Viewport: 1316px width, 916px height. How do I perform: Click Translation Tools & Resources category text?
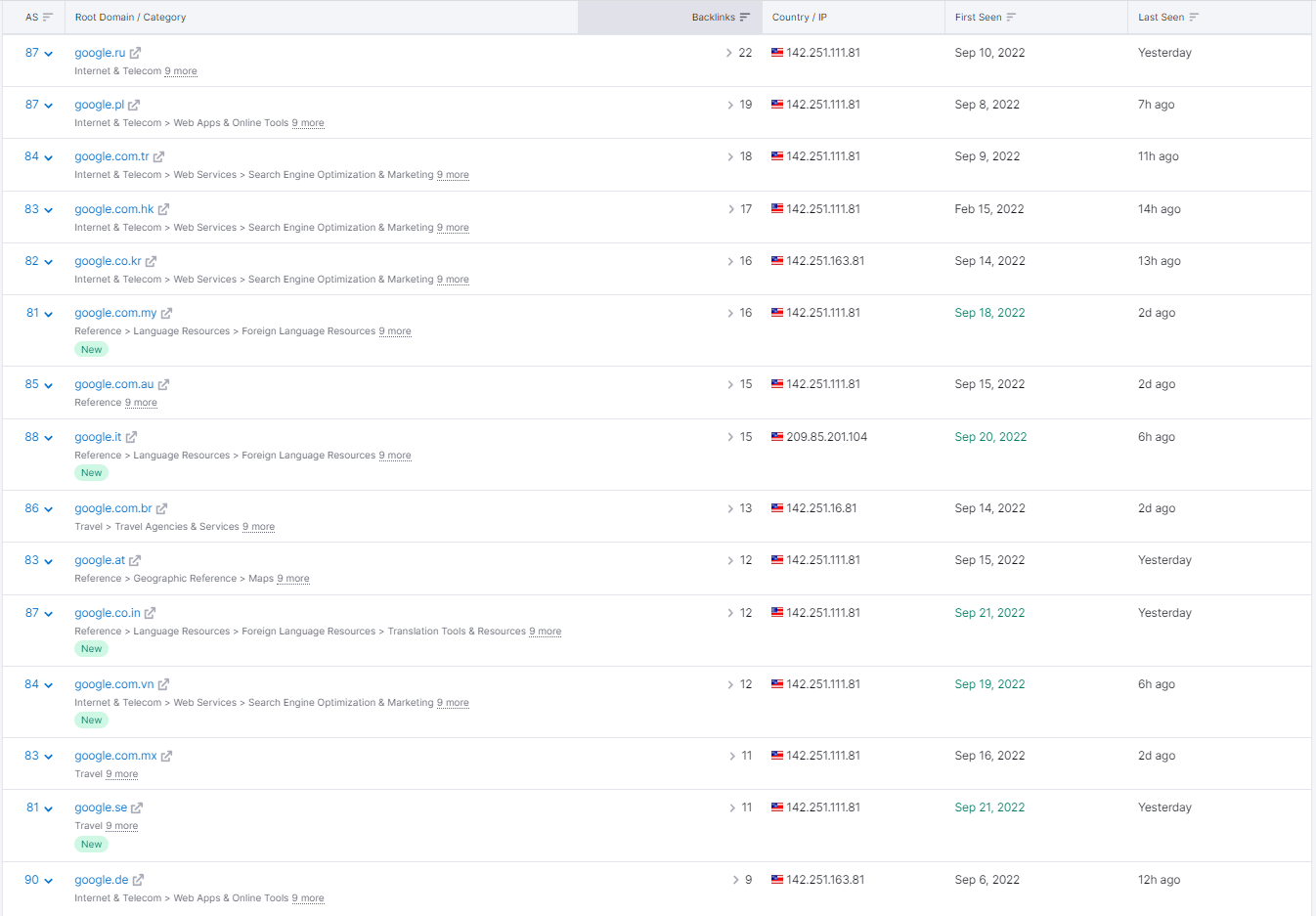pos(457,632)
